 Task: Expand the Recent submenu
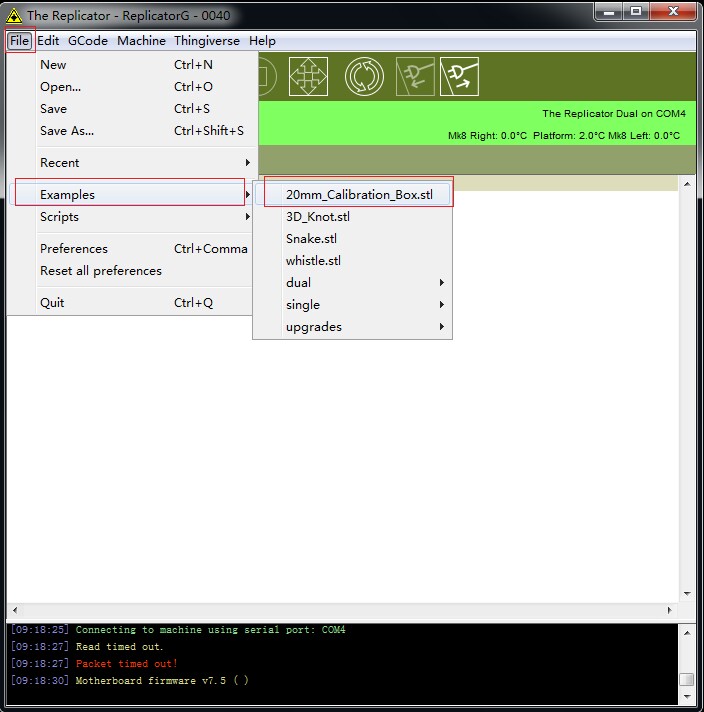pos(132,163)
